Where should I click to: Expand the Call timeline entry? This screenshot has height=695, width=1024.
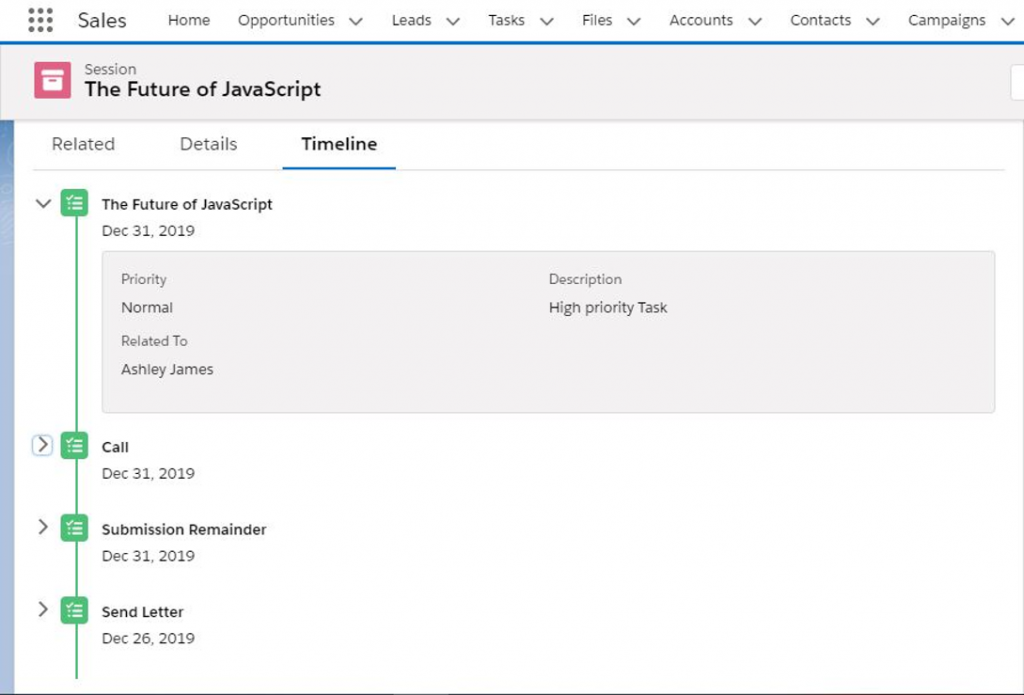42,446
